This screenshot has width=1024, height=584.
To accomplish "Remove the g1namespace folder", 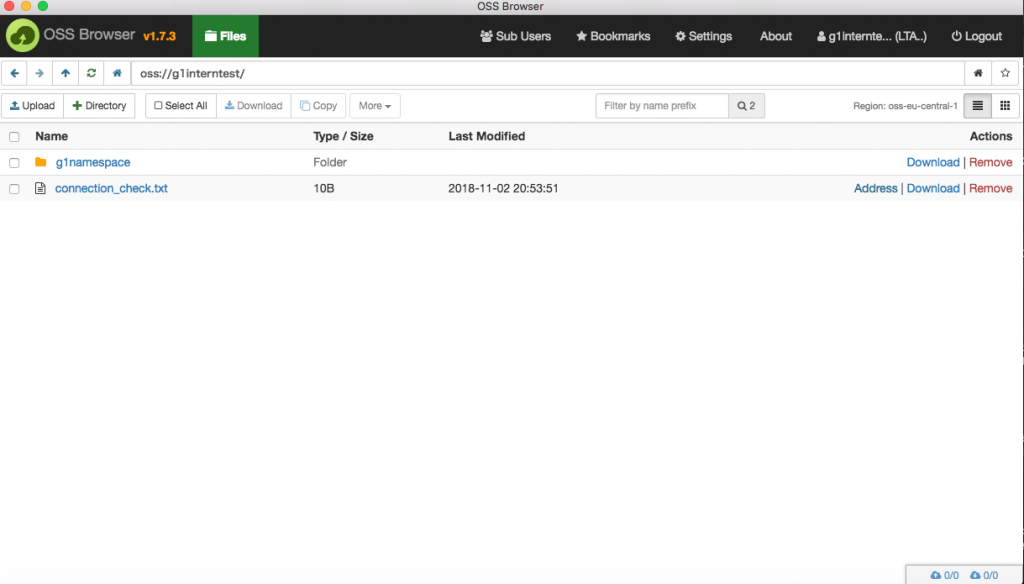I will 991,162.
